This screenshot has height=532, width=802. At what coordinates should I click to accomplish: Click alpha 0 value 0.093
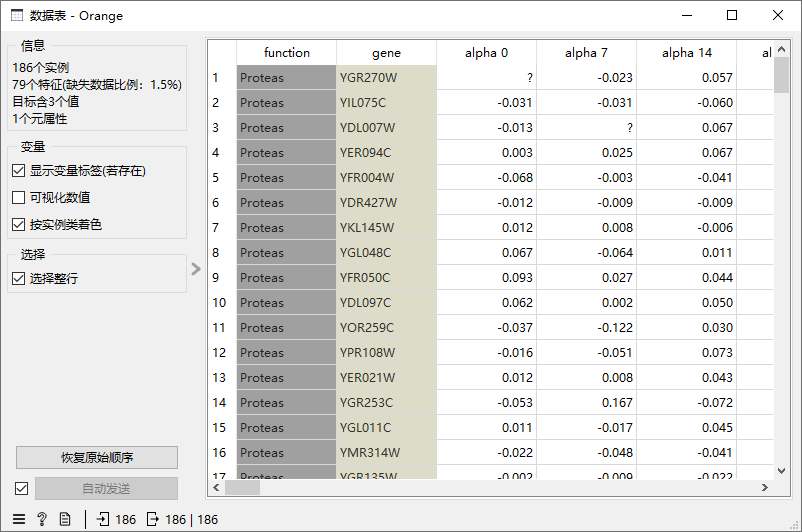pos(486,278)
